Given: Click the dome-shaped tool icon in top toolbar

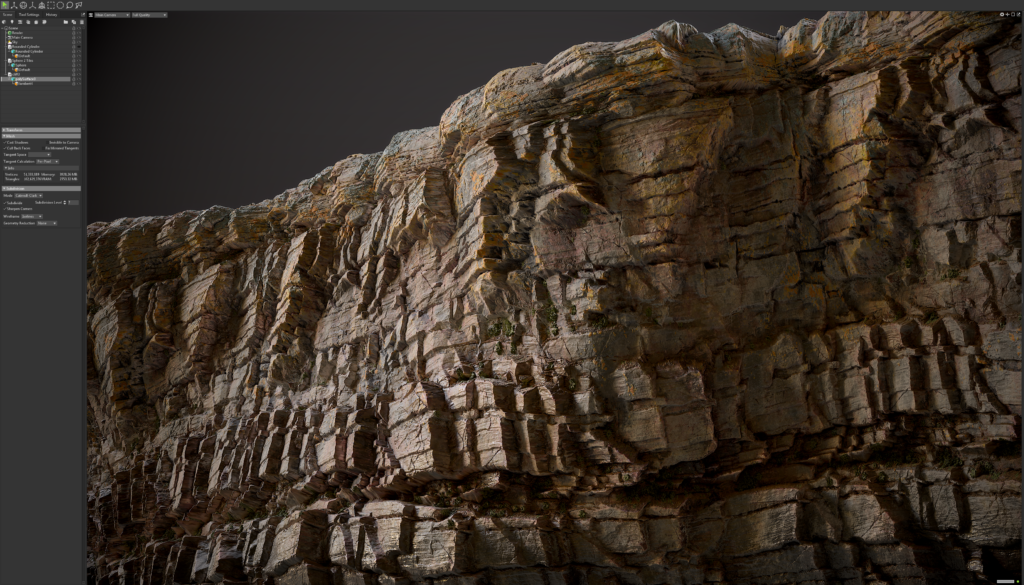Looking at the screenshot, I should coord(42,5).
